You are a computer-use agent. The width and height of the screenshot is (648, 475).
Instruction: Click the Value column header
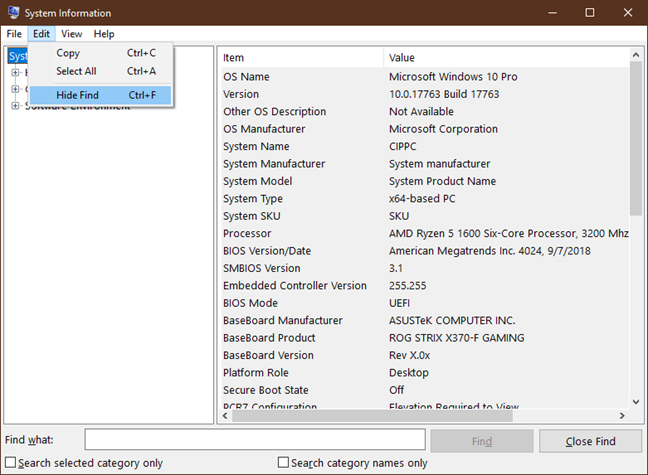tap(507, 57)
